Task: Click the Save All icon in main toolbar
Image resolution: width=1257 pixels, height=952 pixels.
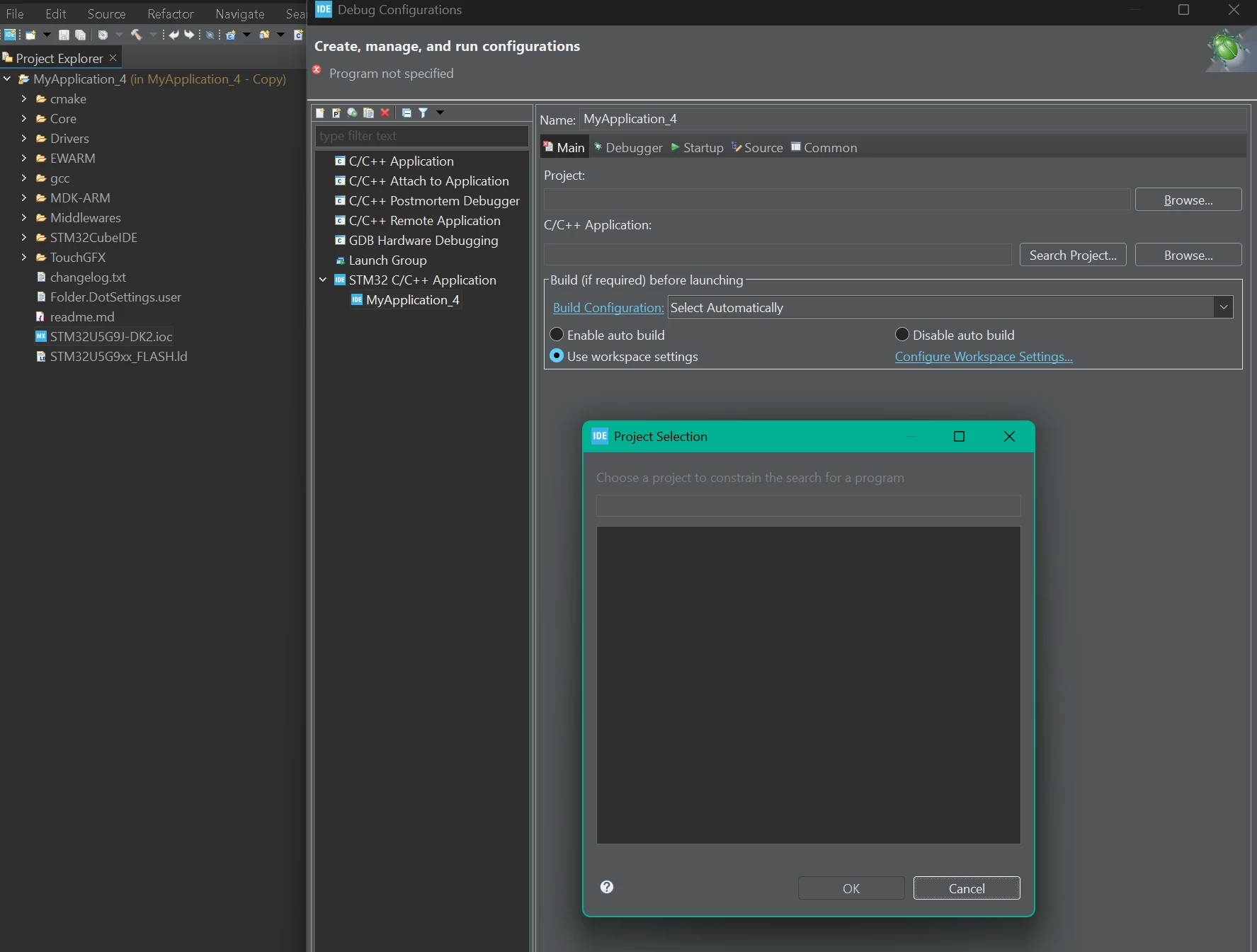Action: [x=80, y=35]
